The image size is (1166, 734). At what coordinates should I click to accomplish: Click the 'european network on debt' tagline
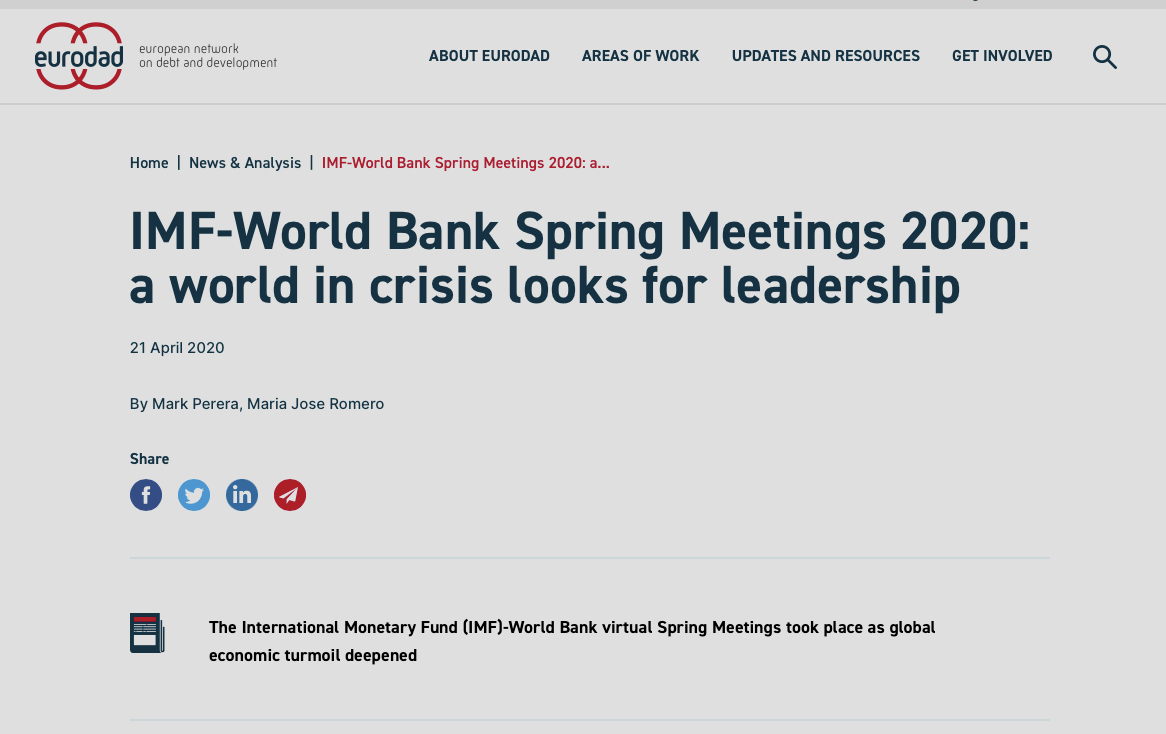[208, 56]
